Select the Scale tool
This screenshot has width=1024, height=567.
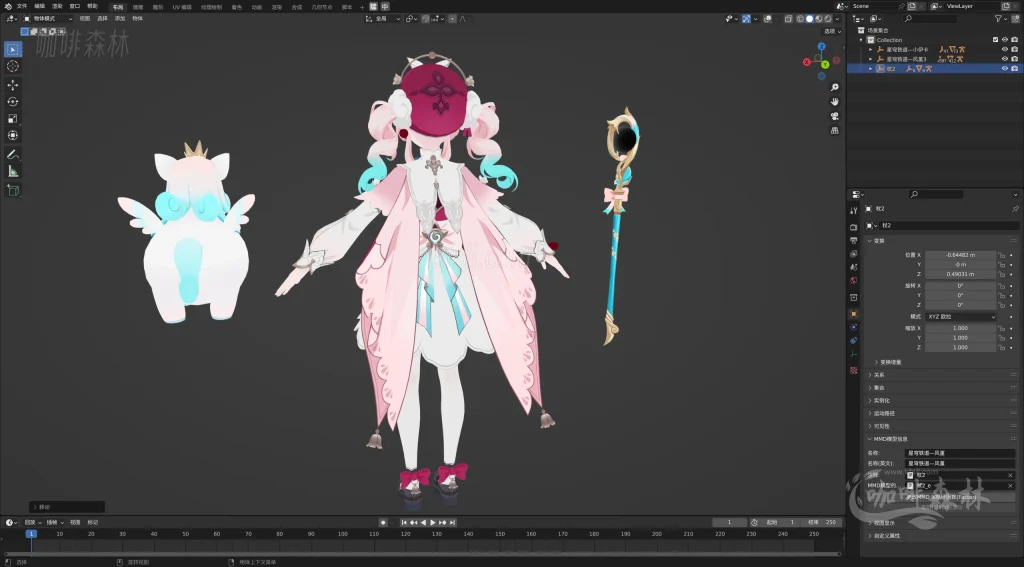(x=12, y=118)
